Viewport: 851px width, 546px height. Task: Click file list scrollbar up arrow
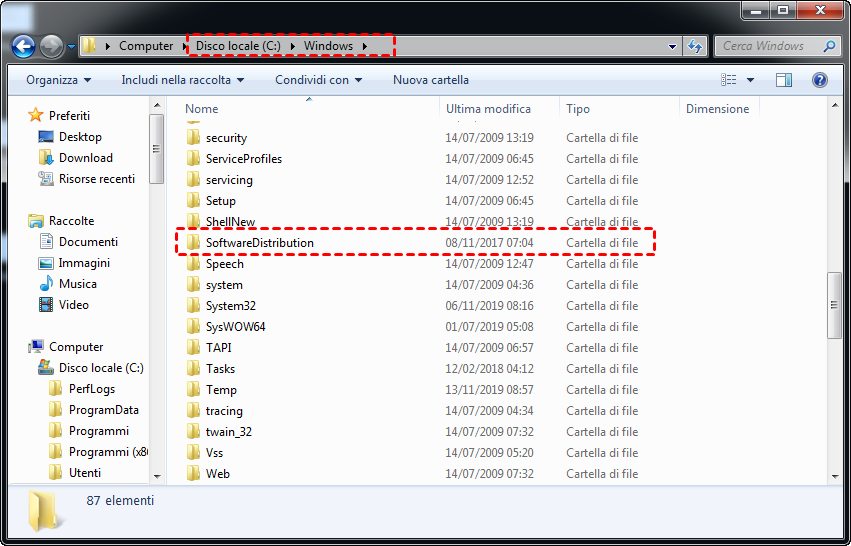pos(835,105)
